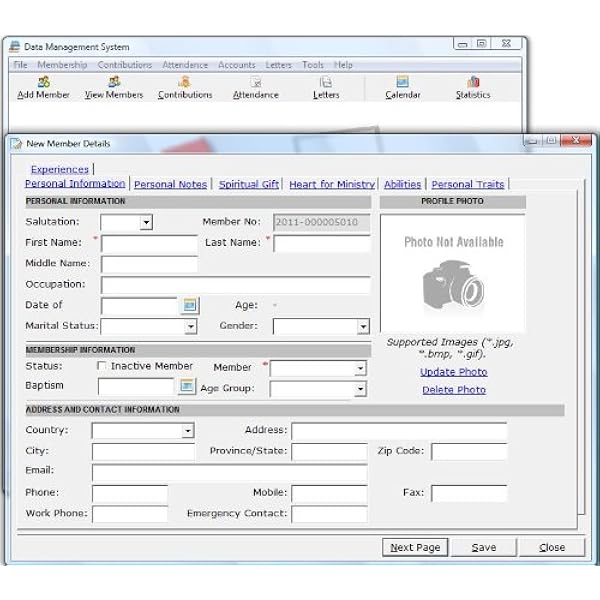Open the Date of Birth calendar picker

coord(189,305)
